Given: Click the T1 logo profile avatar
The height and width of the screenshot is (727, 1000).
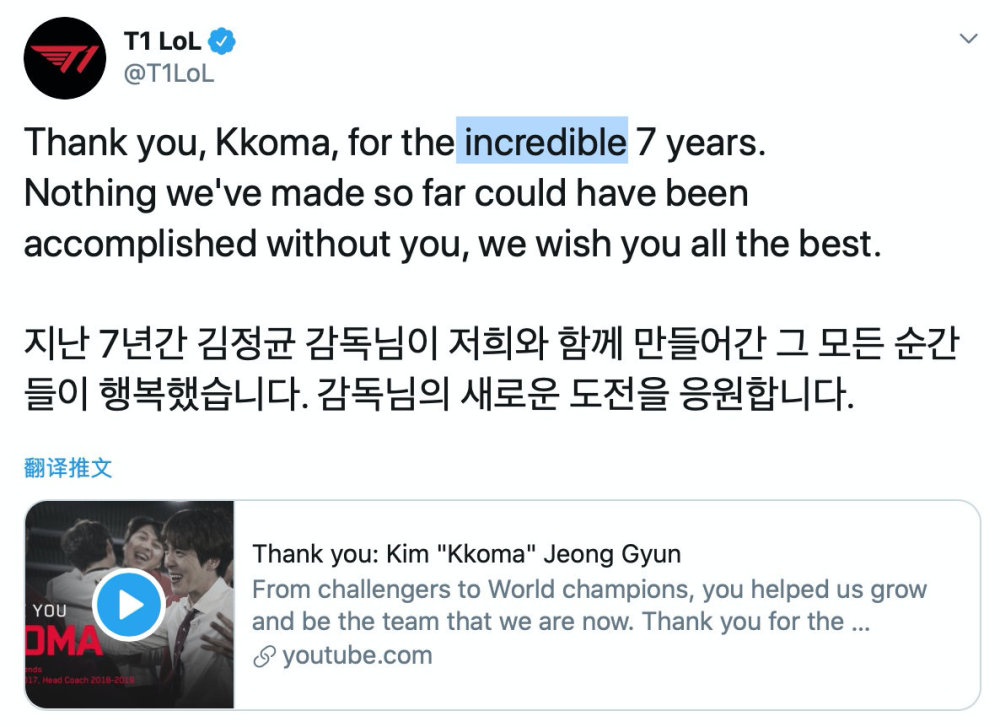Looking at the screenshot, I should point(64,58).
